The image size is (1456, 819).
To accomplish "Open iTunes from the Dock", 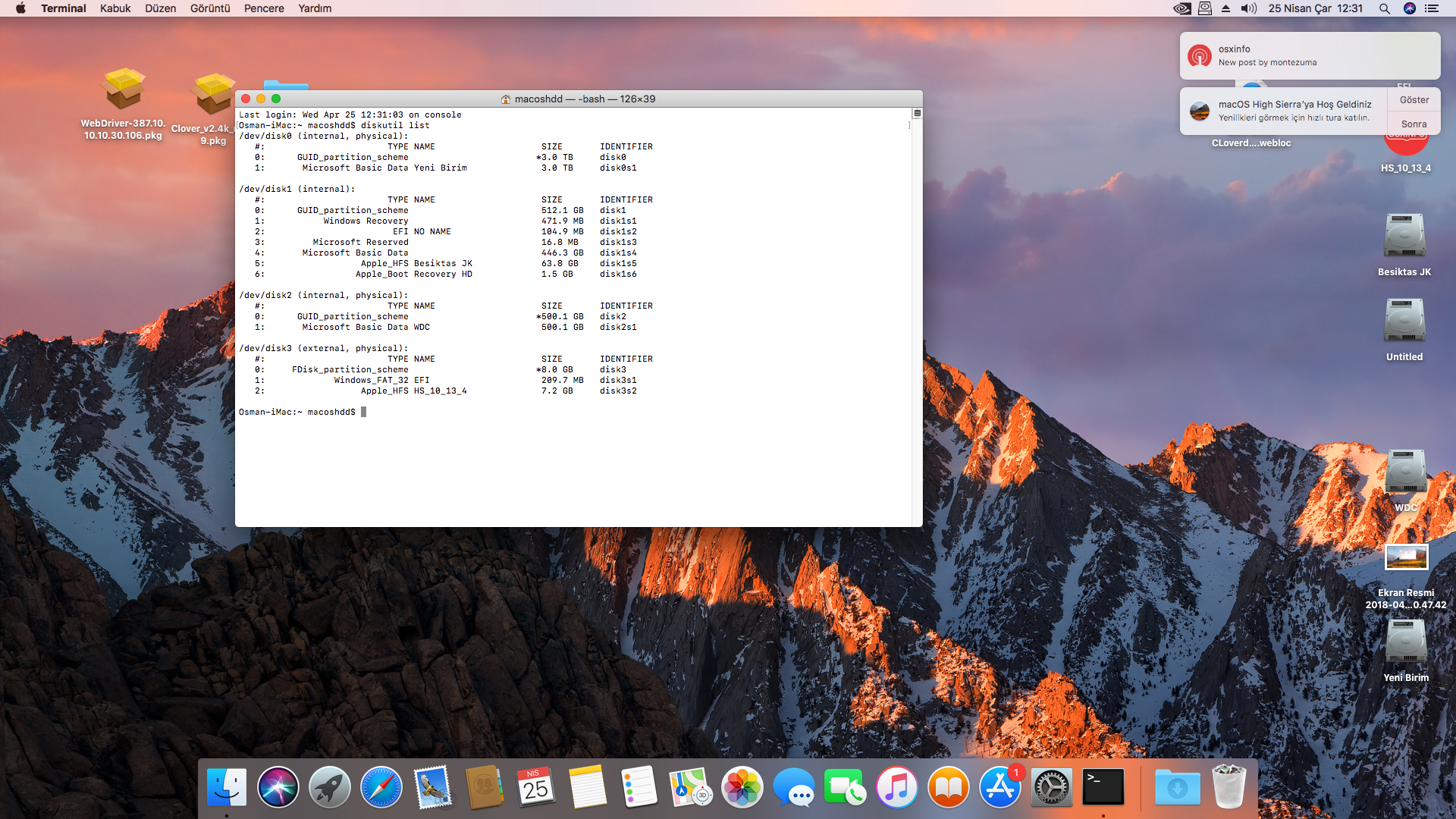I will click(896, 787).
